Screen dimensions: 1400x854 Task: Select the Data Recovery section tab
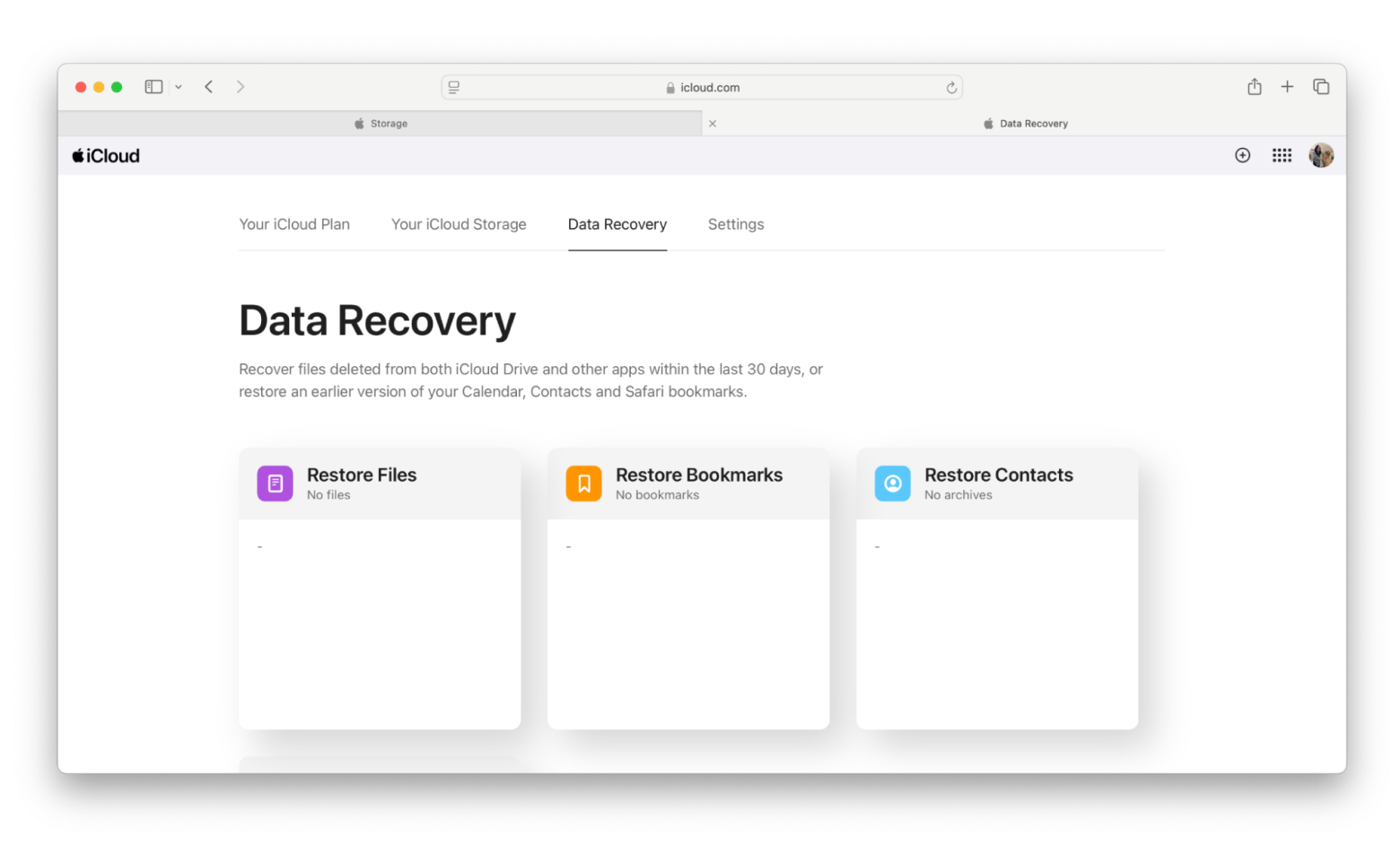pos(617,224)
